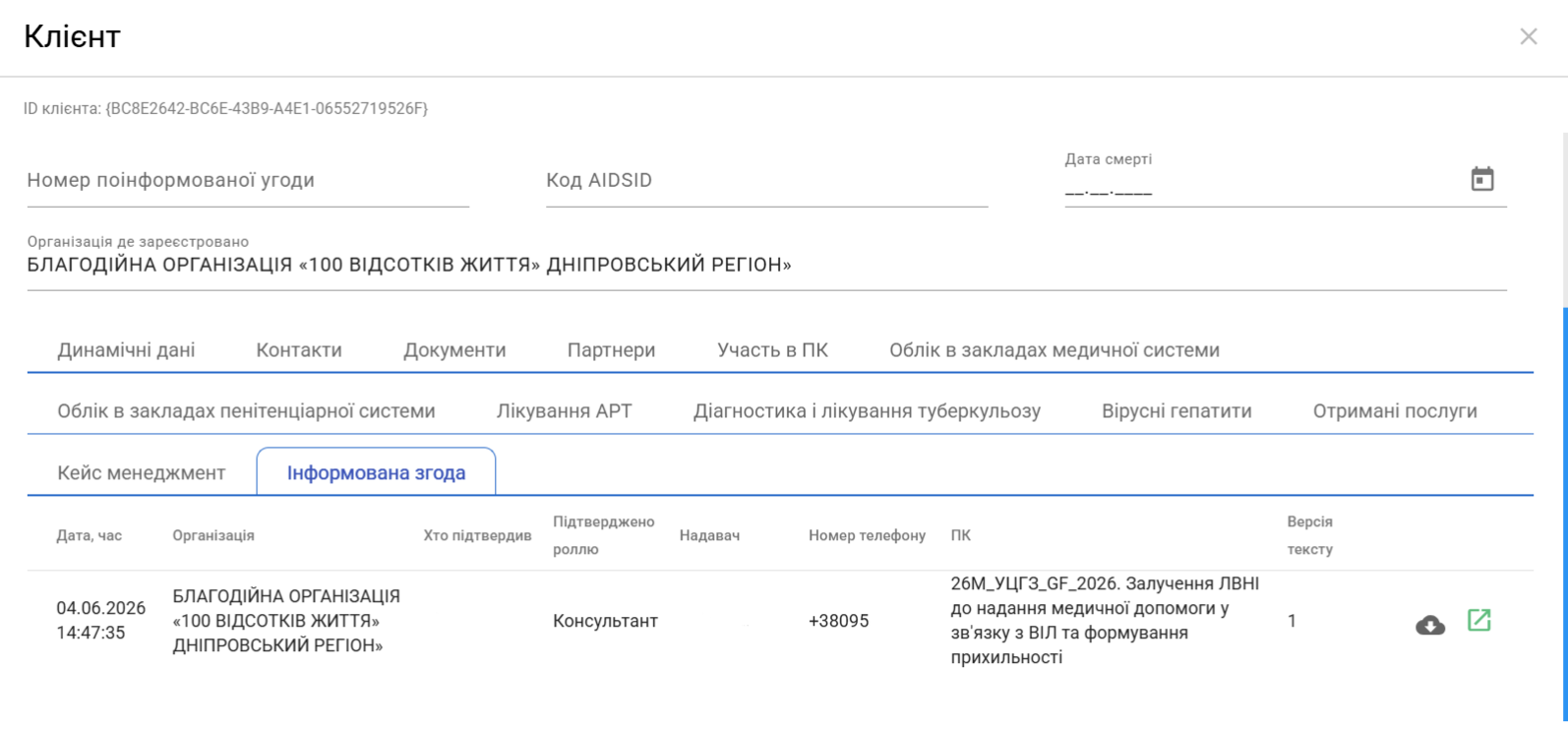Click the Номер поінформованої угоди field

point(248,181)
